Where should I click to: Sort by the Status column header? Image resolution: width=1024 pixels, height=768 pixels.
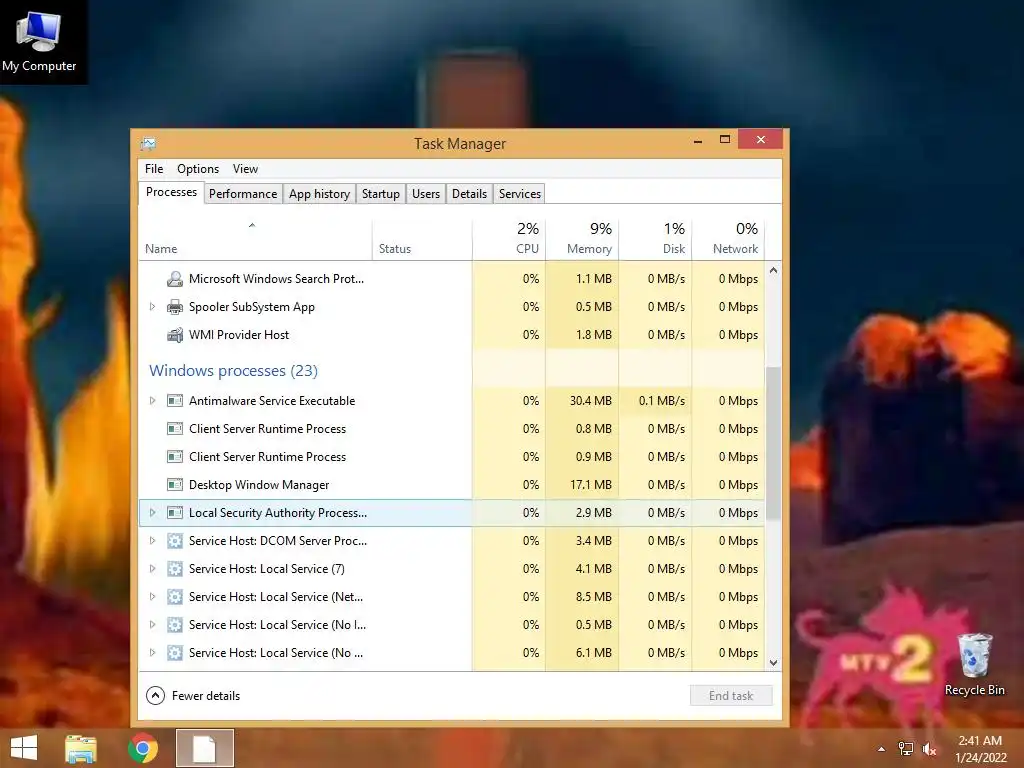[x=422, y=238]
